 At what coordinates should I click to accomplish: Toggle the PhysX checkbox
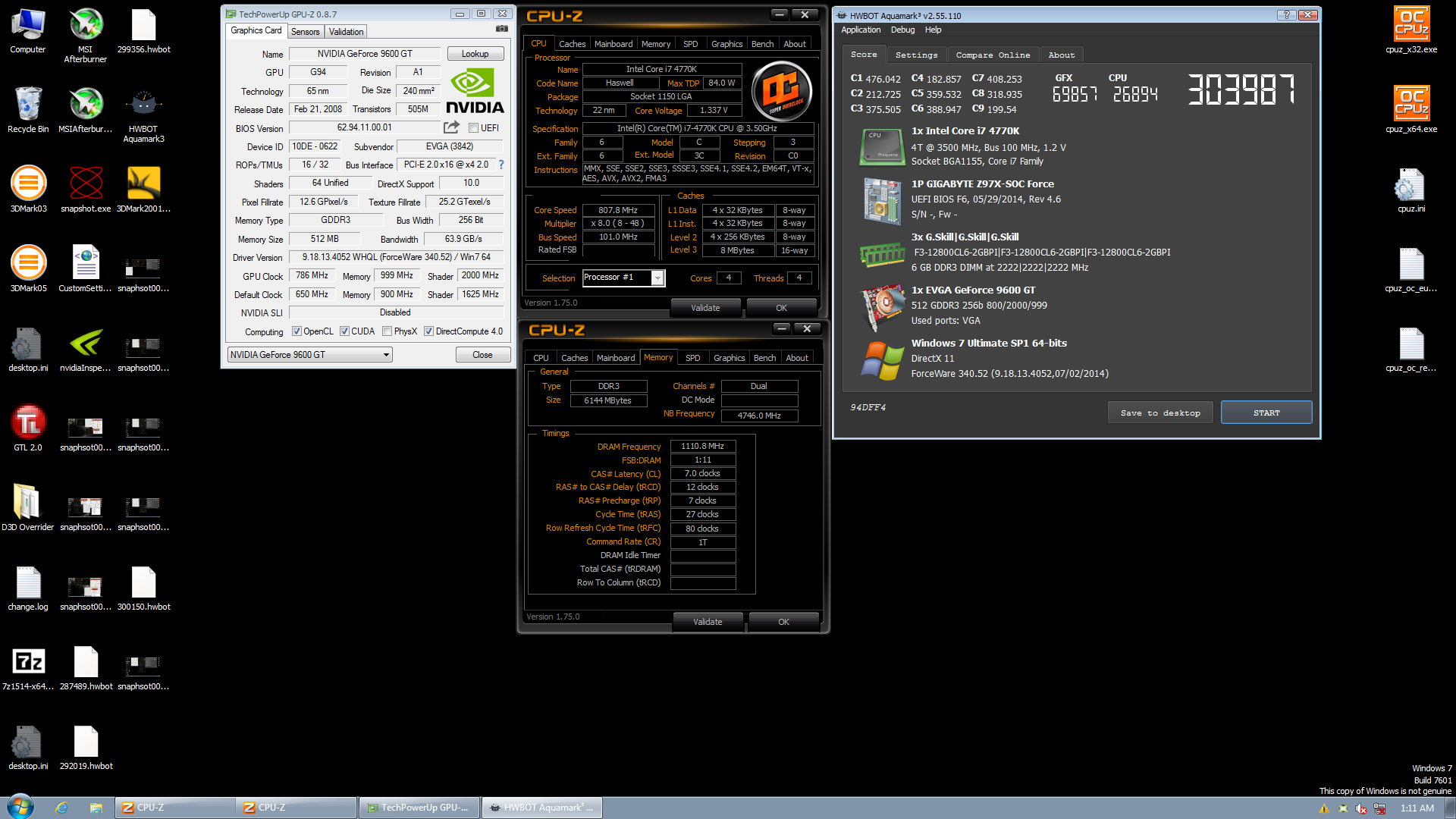(388, 331)
